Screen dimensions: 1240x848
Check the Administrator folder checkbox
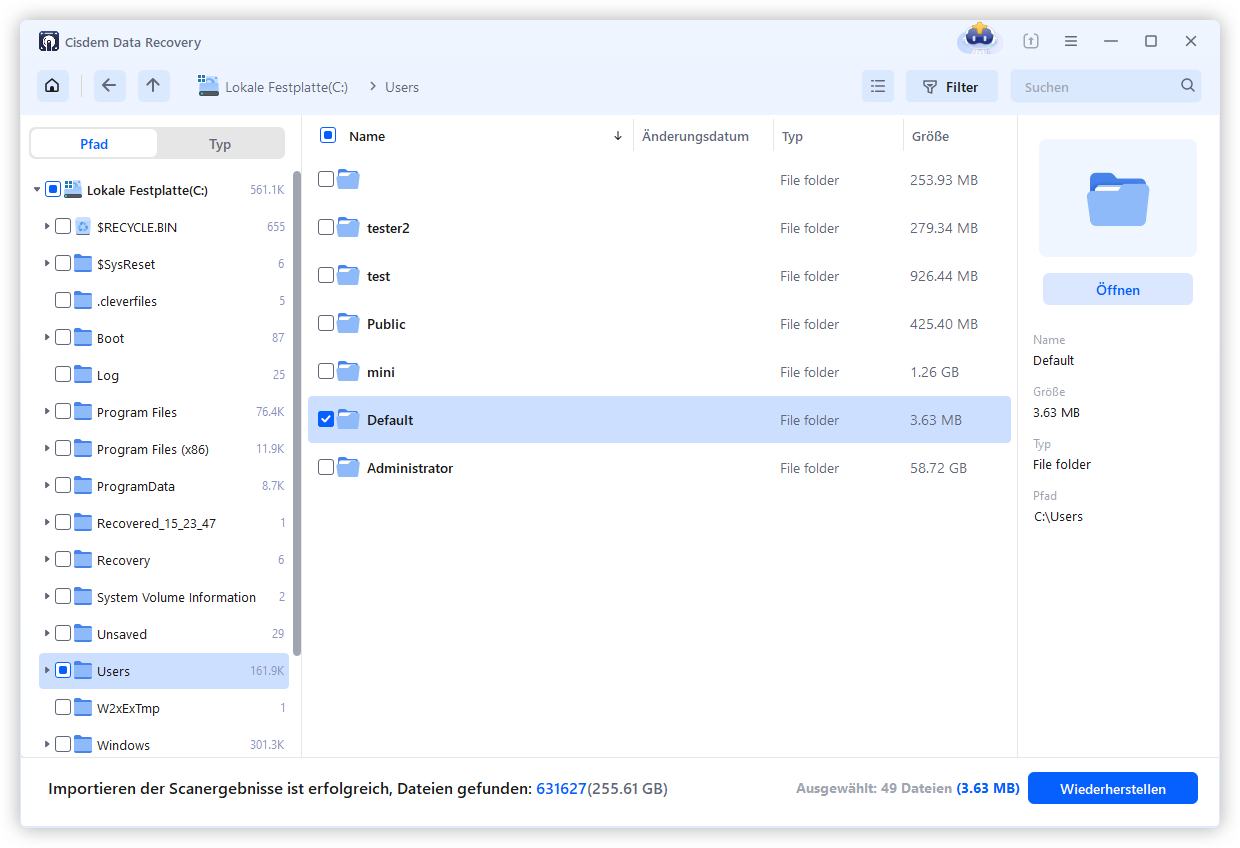coord(325,468)
